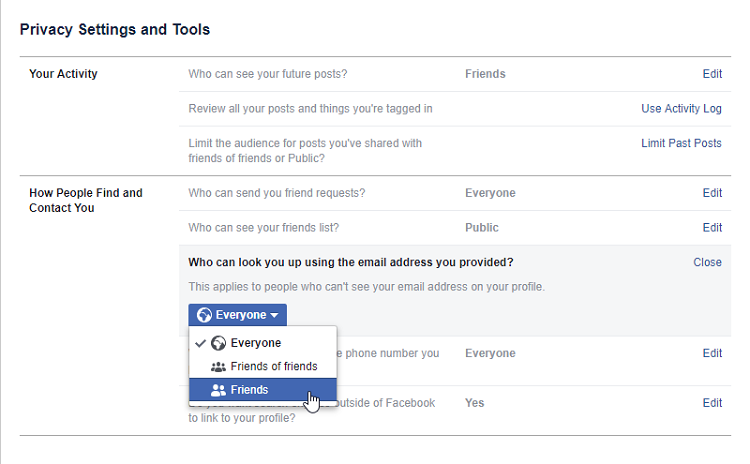Choose Friends of friends in dropdown menu
The width and height of the screenshot is (750, 464).
point(263,366)
